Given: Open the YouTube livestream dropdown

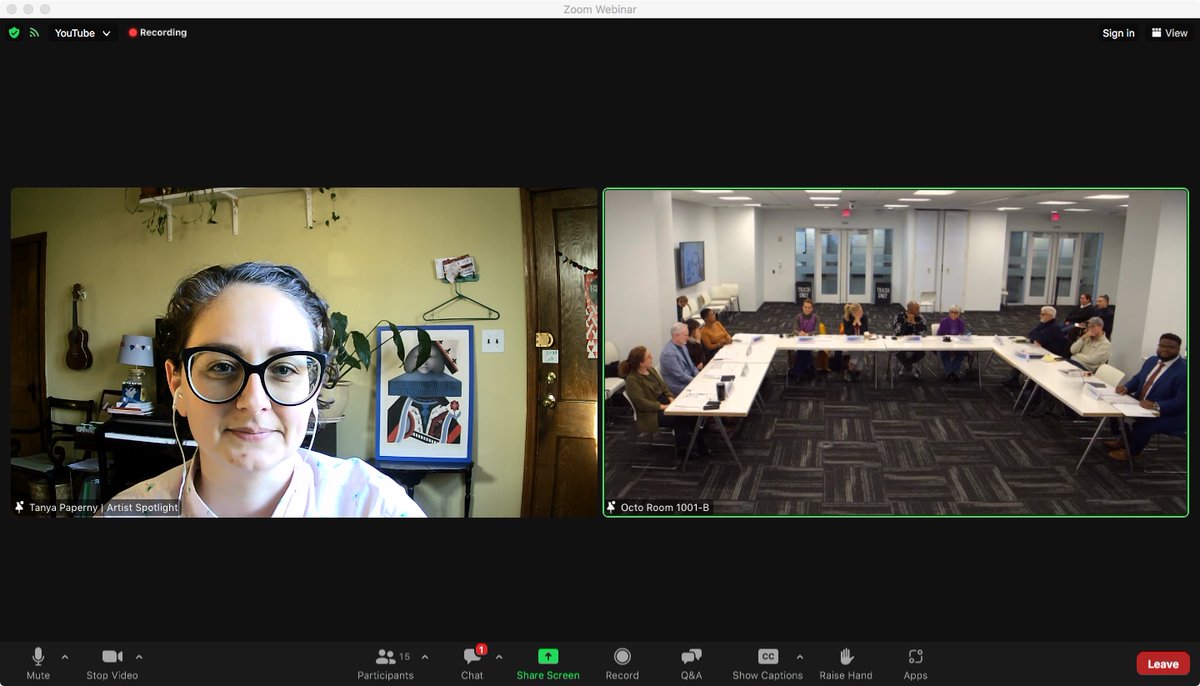Looking at the screenshot, I should pos(83,33).
